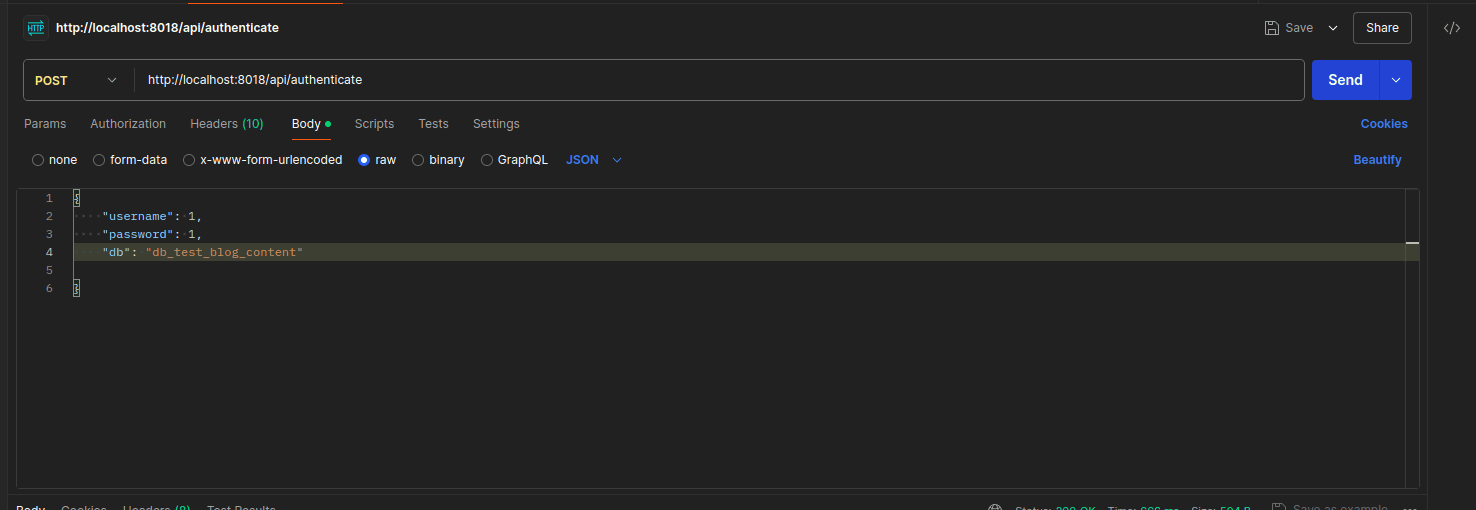Save the request with Save button
This screenshot has width=1476, height=510.
[x=1289, y=28]
